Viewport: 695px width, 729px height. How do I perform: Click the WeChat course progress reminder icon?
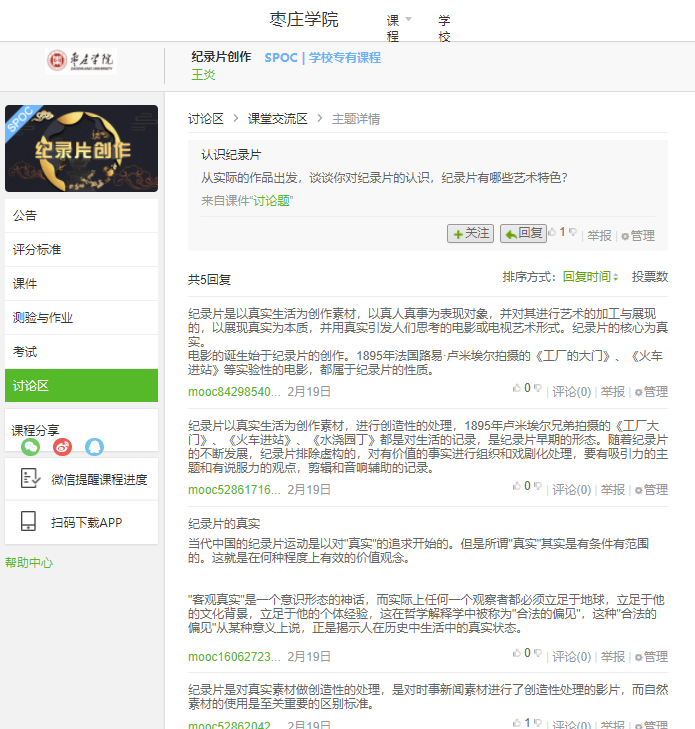click(29, 479)
